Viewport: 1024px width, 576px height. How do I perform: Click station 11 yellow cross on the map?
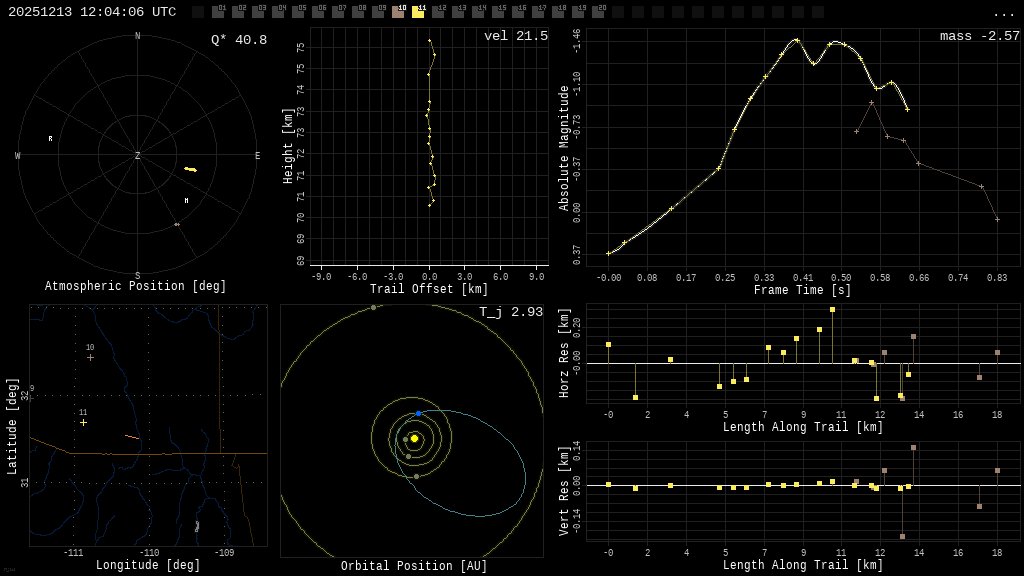(83, 423)
